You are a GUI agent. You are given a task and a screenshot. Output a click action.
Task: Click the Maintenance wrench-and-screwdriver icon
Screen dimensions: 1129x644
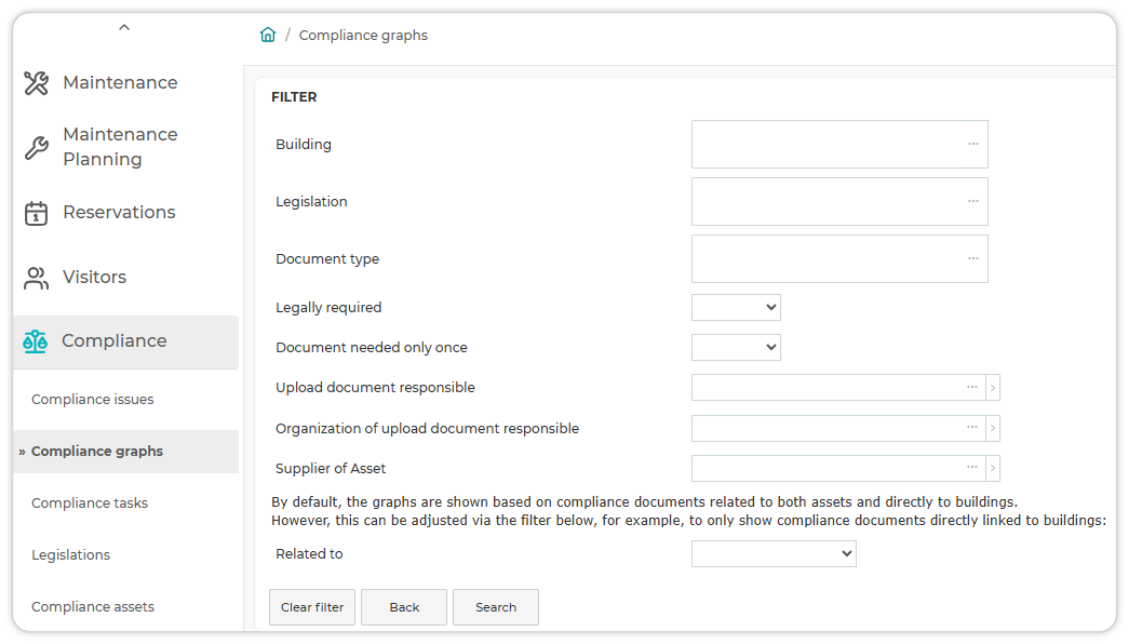point(36,83)
